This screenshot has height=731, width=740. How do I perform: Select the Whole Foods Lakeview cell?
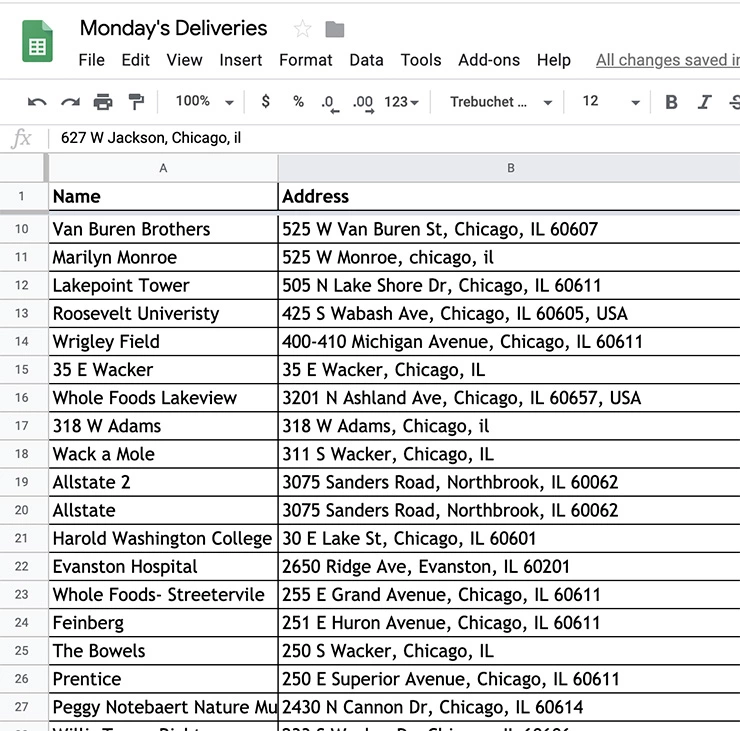point(163,398)
